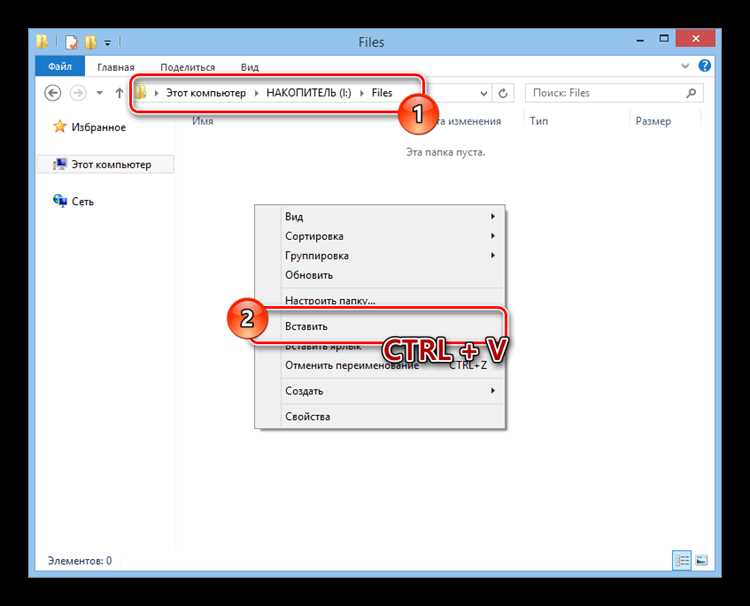
Task: Choose Свойства in the context menu
Action: [x=380, y=417]
